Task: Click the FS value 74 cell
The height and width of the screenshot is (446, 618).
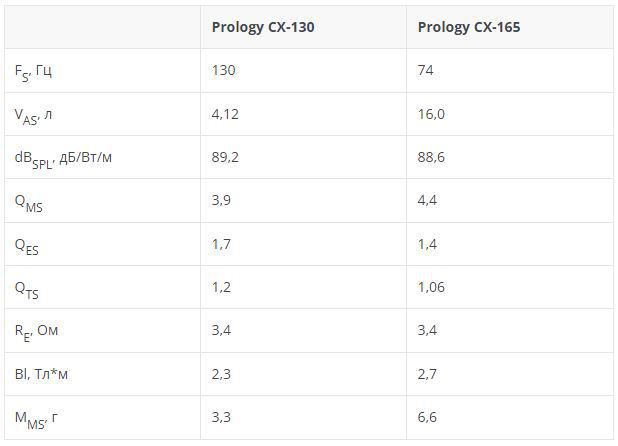Action: pyautogui.click(x=426, y=71)
